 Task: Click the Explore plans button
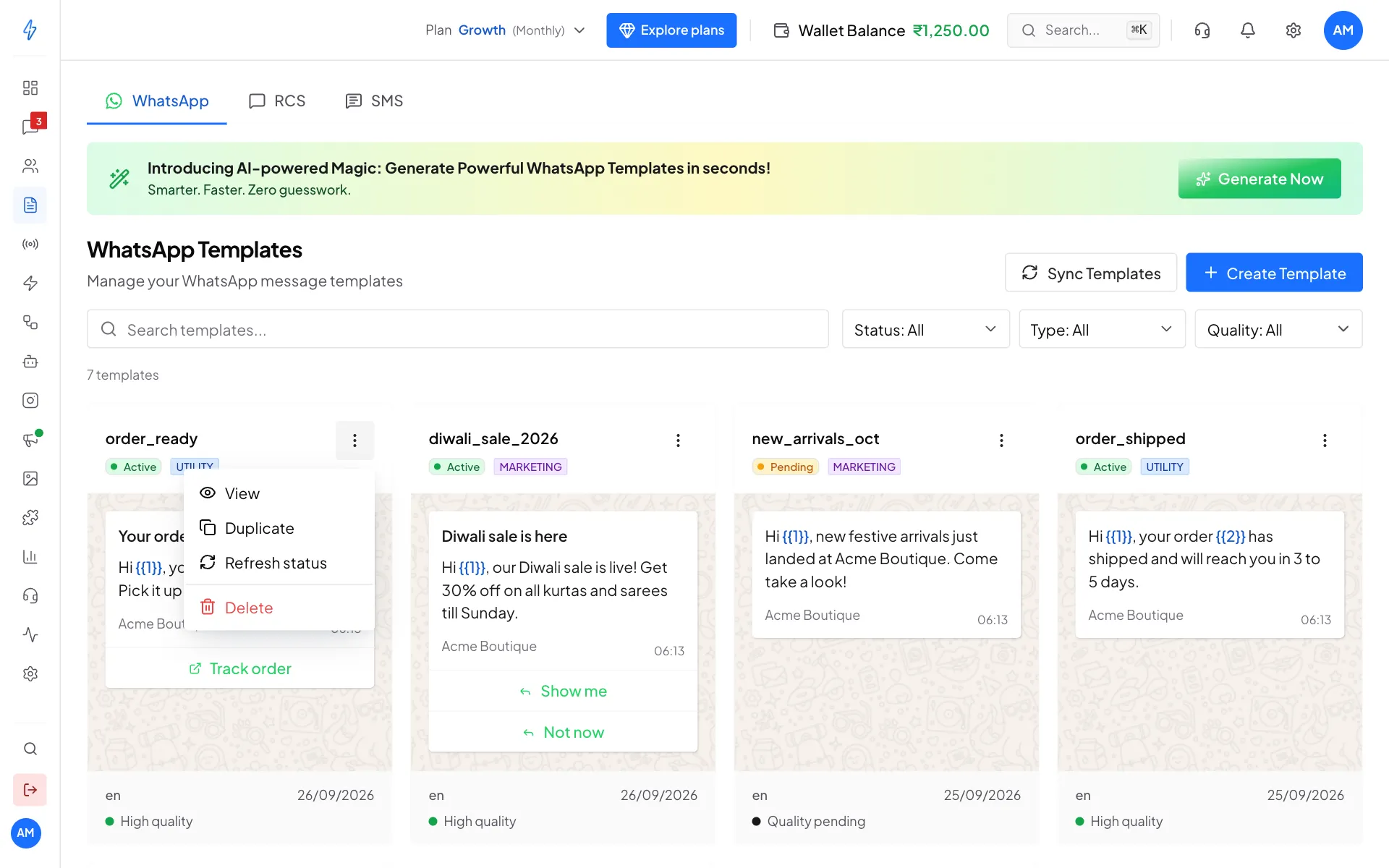click(x=671, y=30)
